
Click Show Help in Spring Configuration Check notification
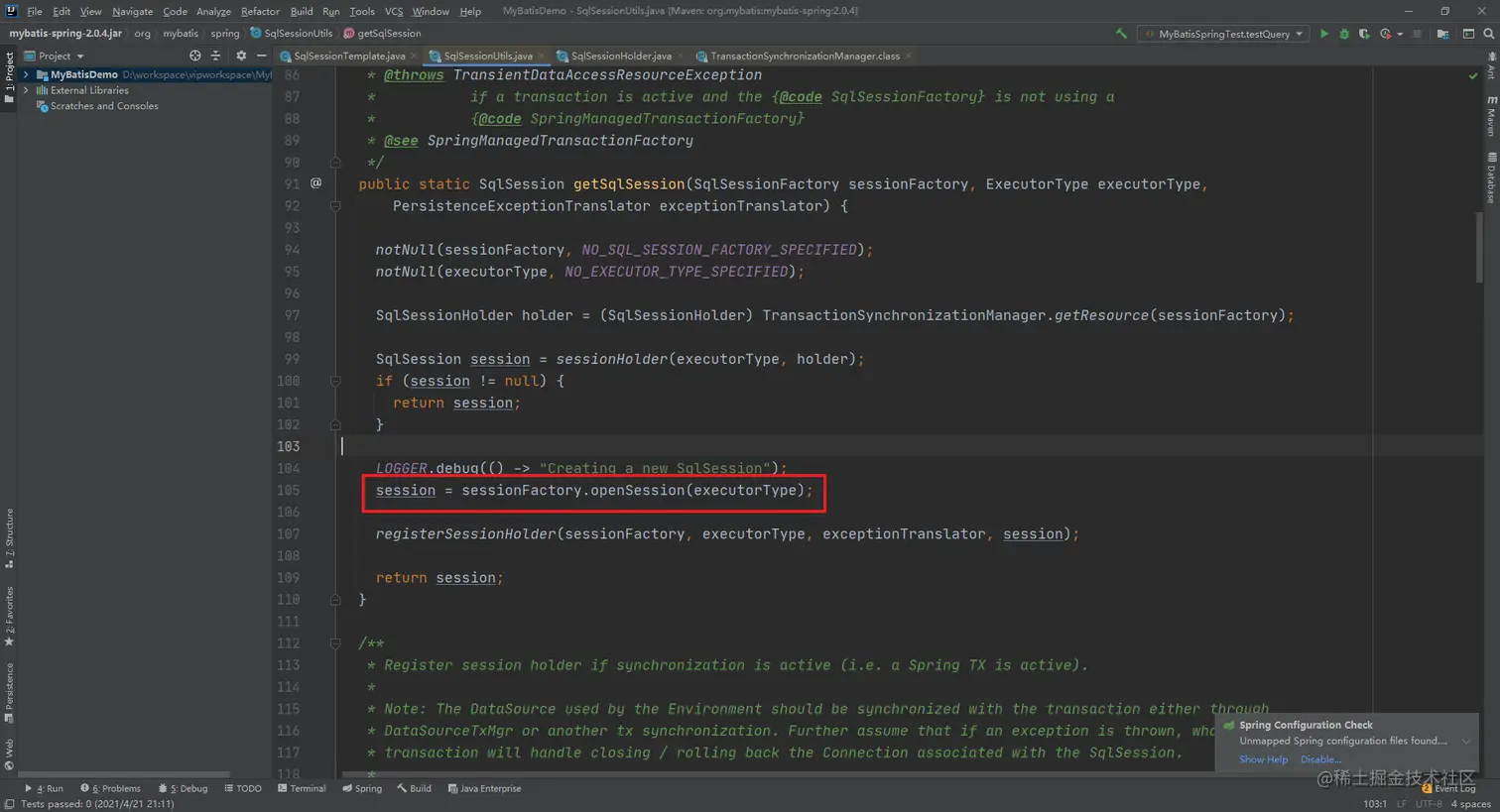(1263, 759)
